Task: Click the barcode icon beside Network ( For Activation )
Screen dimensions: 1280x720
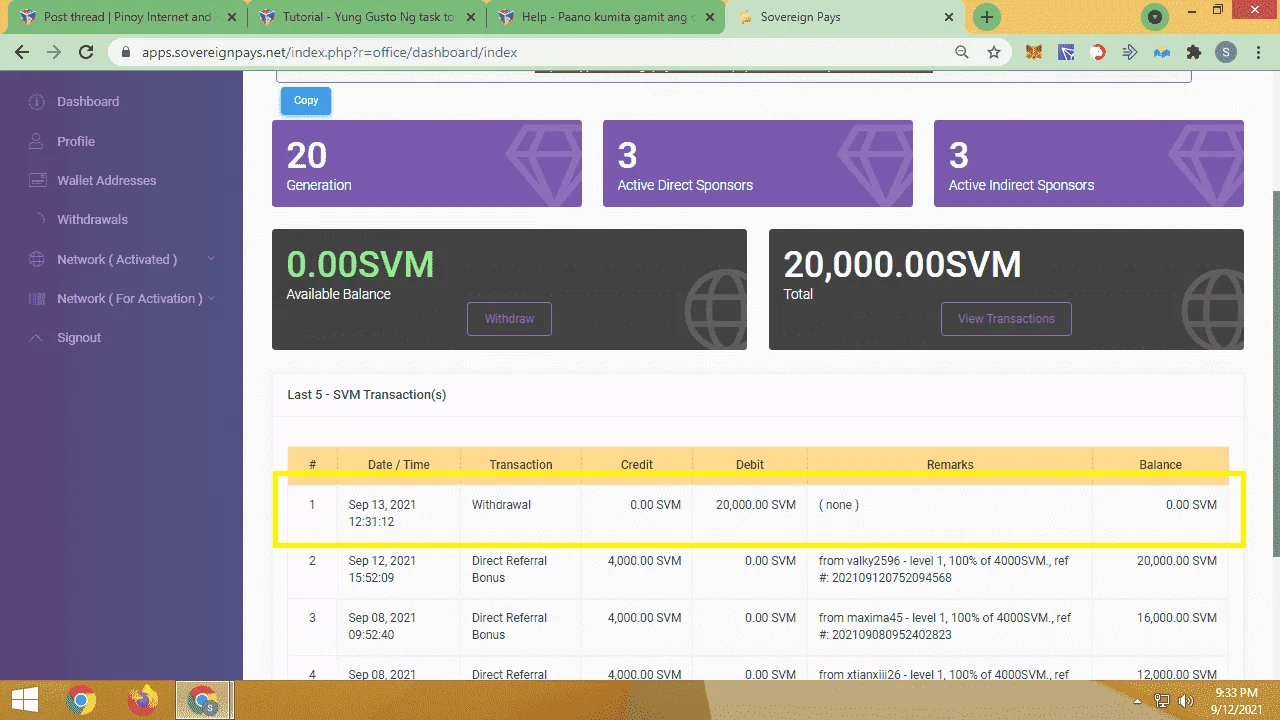Action: point(37,299)
